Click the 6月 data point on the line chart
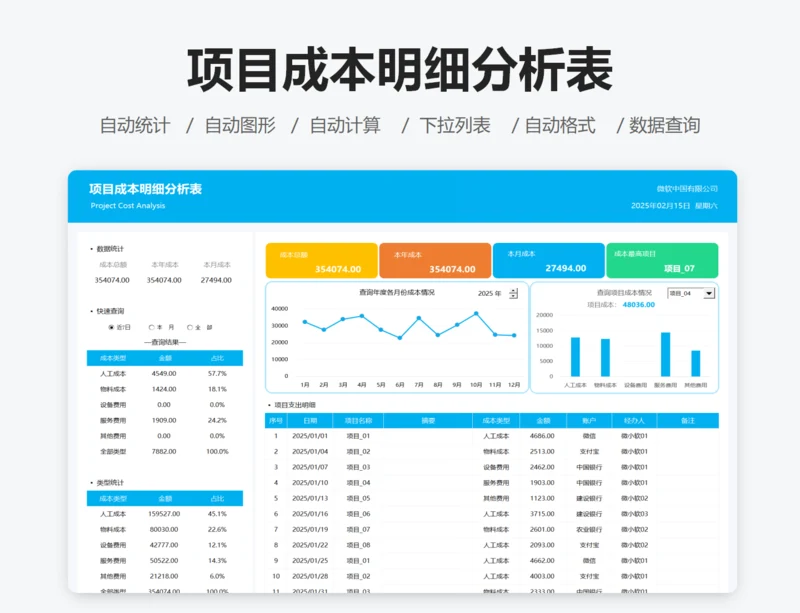This screenshot has width=800, height=613. coord(399,337)
